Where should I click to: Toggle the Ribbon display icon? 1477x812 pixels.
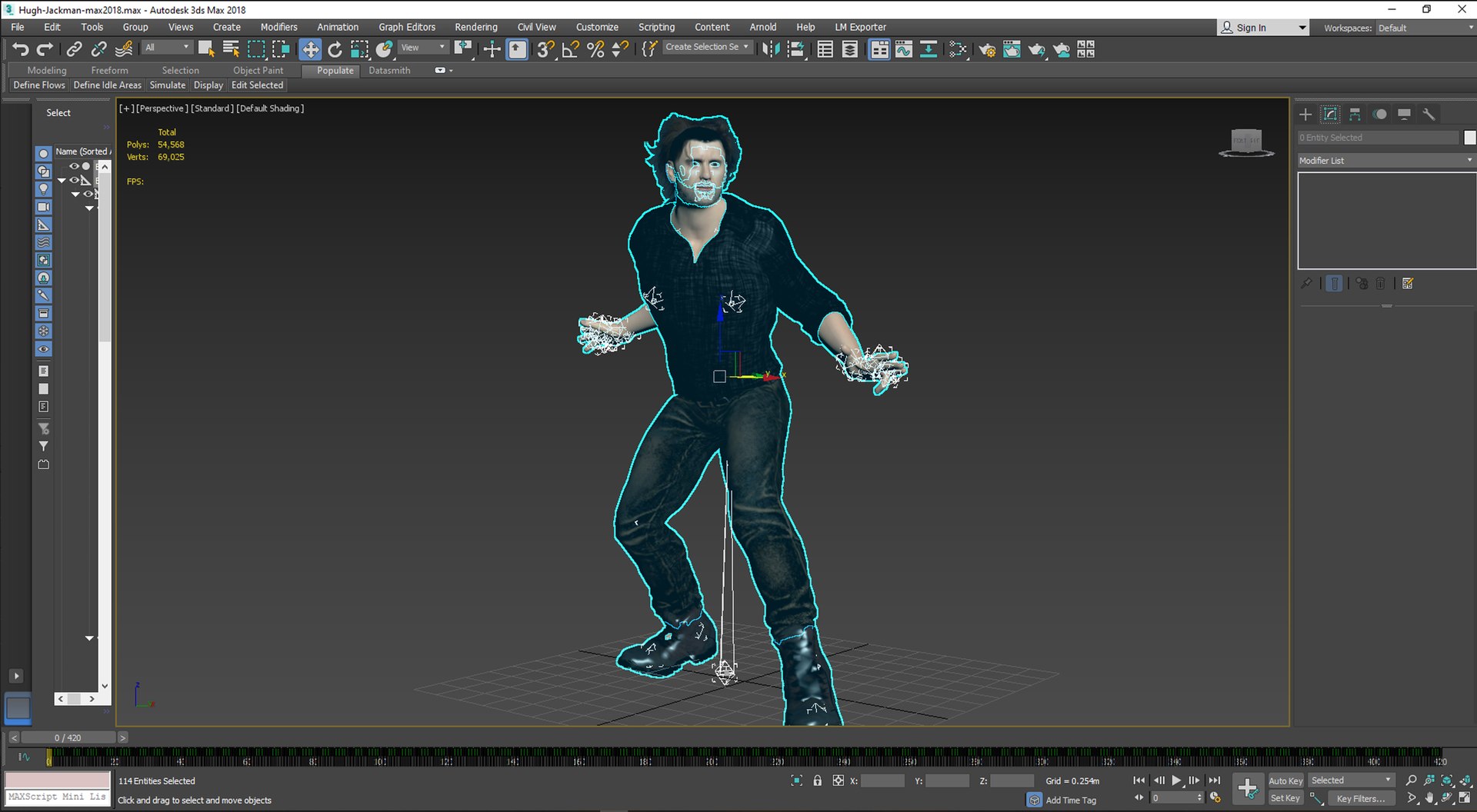pyautogui.click(x=879, y=49)
